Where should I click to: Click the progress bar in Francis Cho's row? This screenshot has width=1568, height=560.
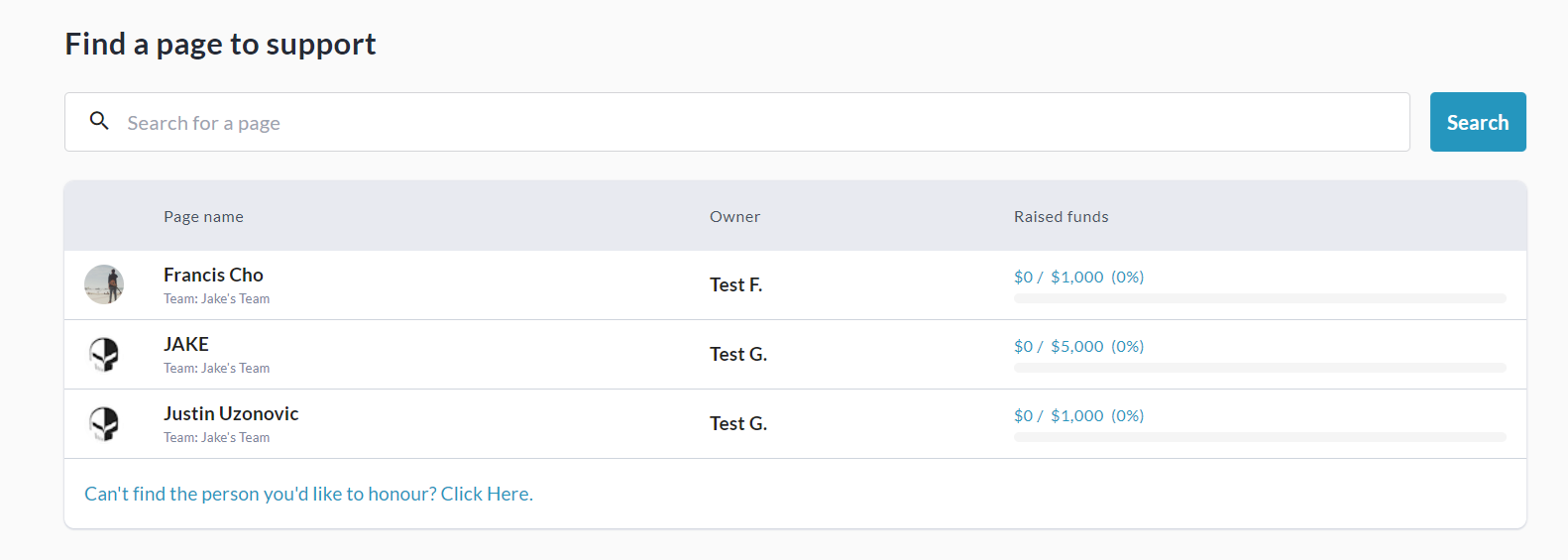(x=1259, y=298)
